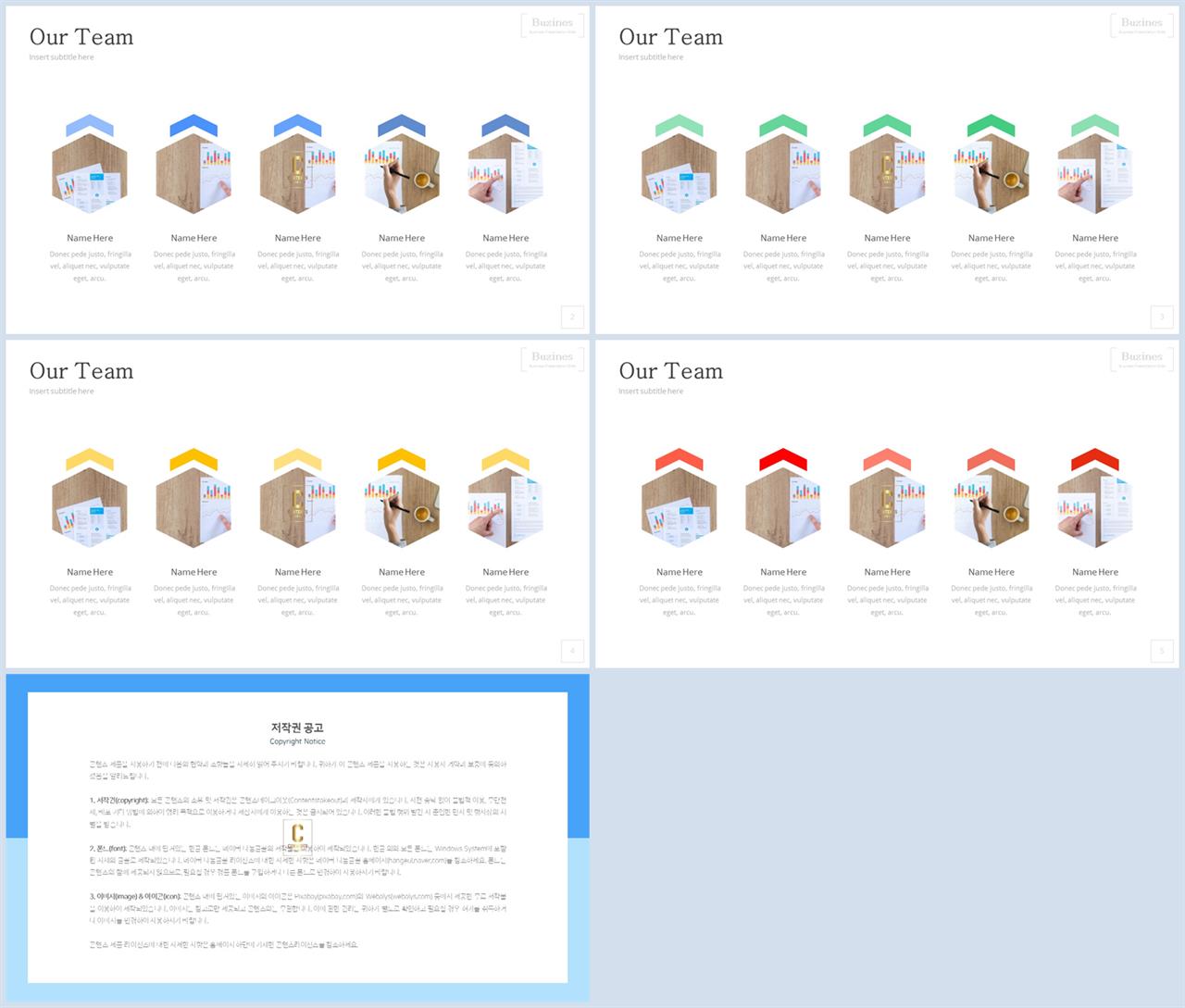
Task: Click the third green chevron icon
Action: tap(887, 126)
